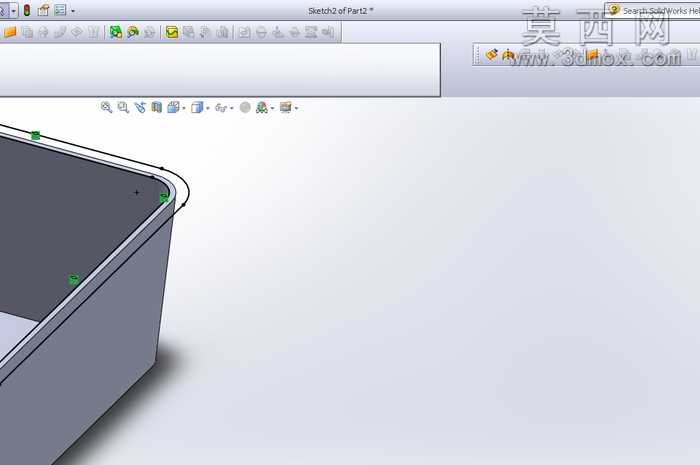This screenshot has height=465, width=700.
Task: Click the grayed Draft icon after Split Line
Action: click(188, 32)
